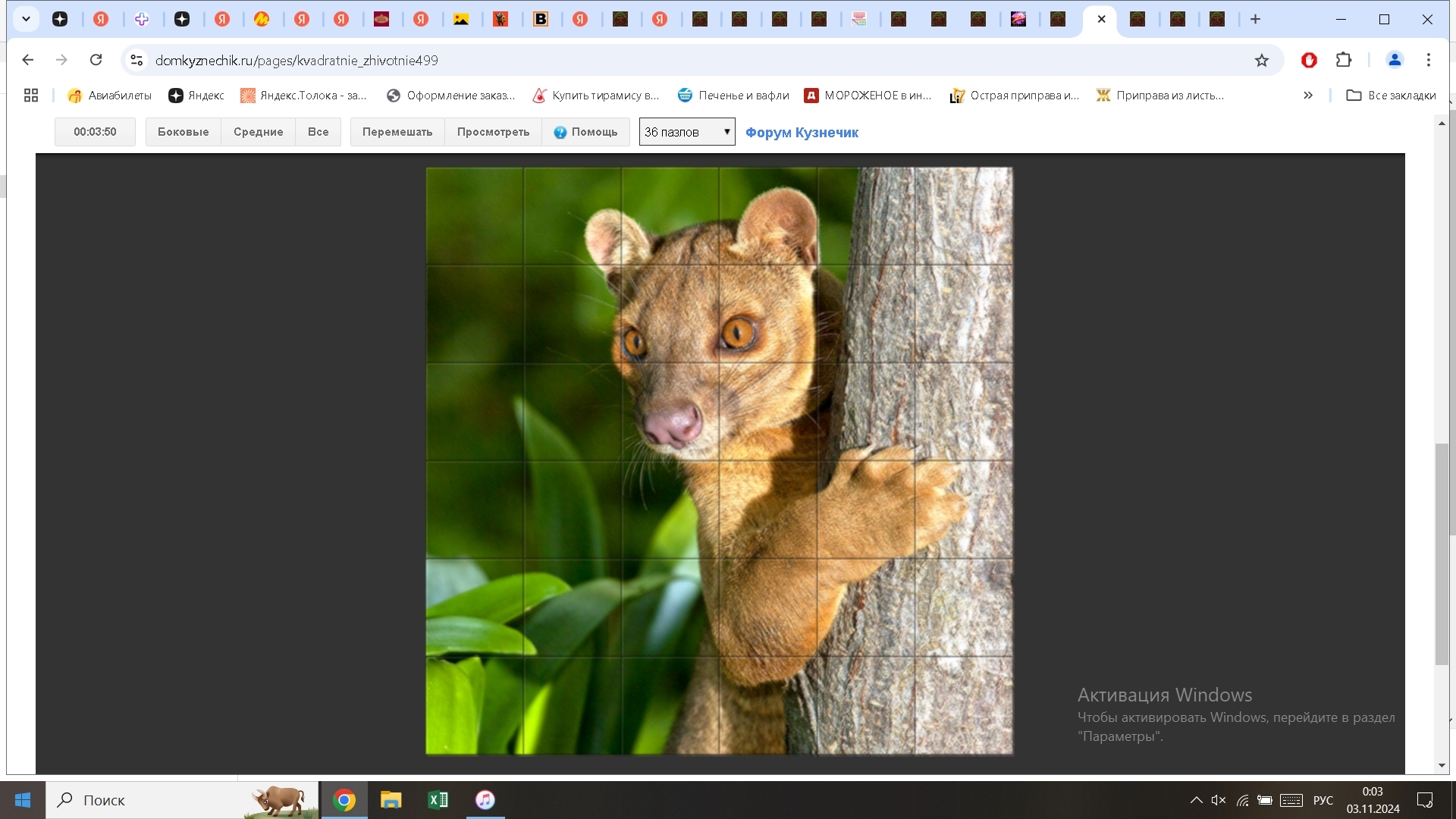The image size is (1456, 819).
Task: Click the puzzle piece with the animal's nose
Action: (x=670, y=412)
